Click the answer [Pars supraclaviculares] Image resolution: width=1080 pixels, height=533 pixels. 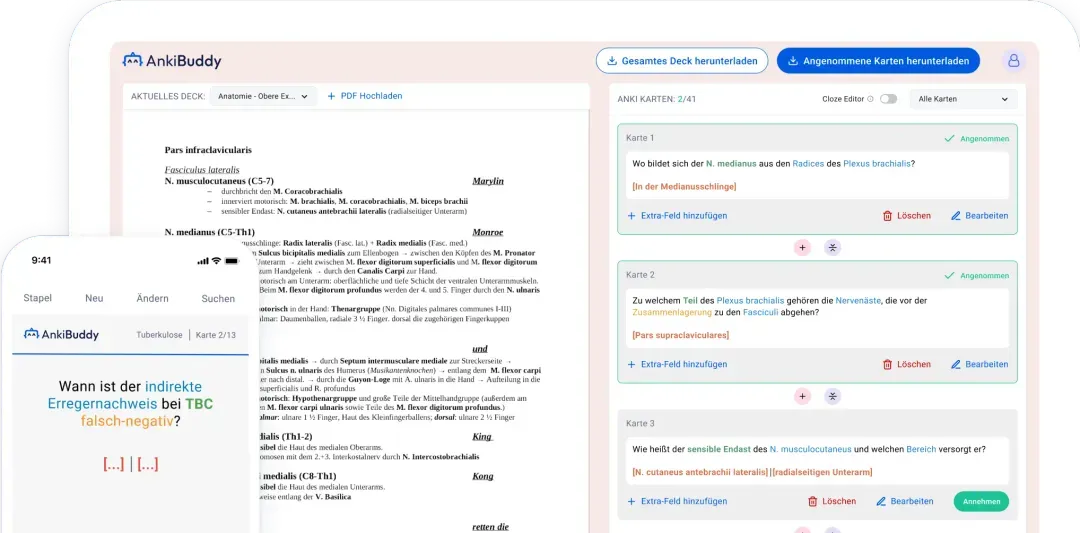(x=680, y=335)
